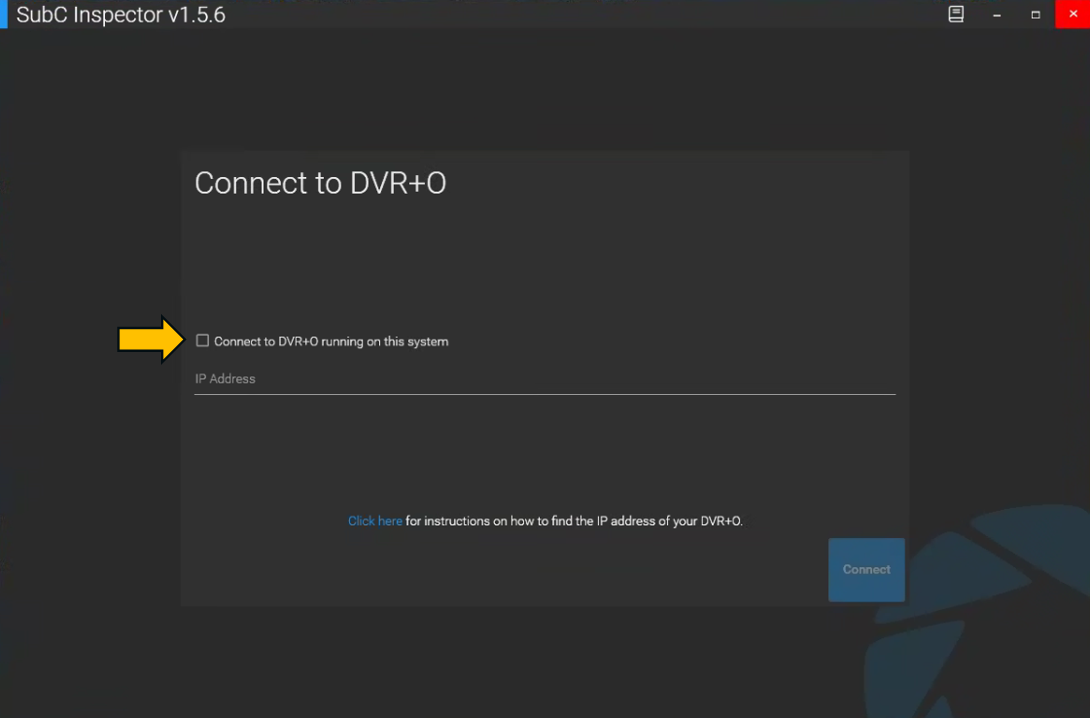
Task: Click the 'Connect to DVR+O' dialog heading
Action: [x=320, y=183]
